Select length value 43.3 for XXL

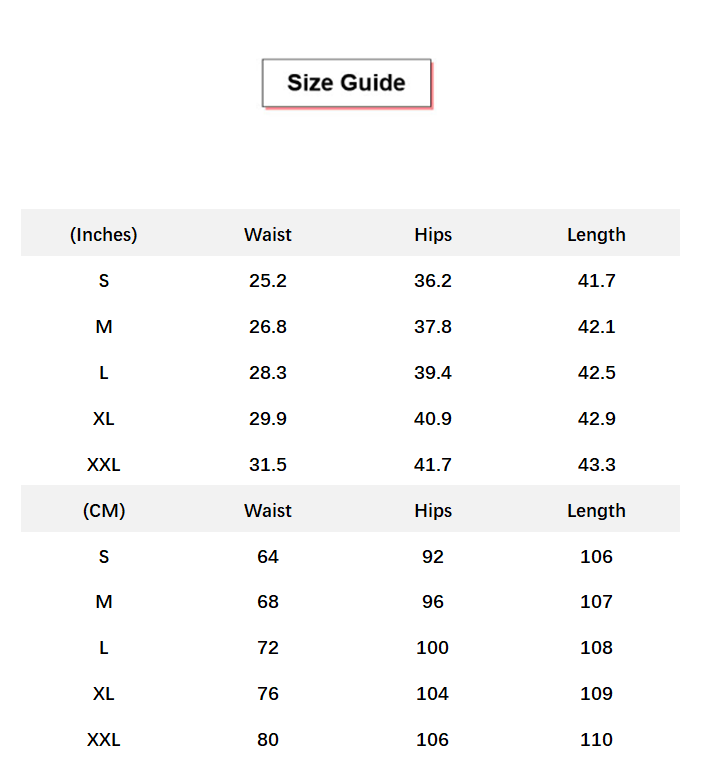tap(597, 465)
